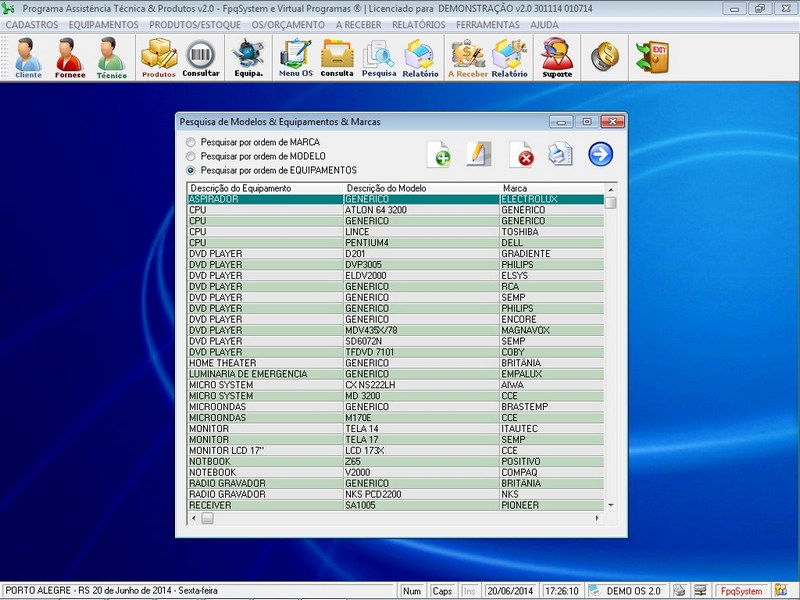Select Pesquisar por ordem de MARCA

(x=190, y=142)
